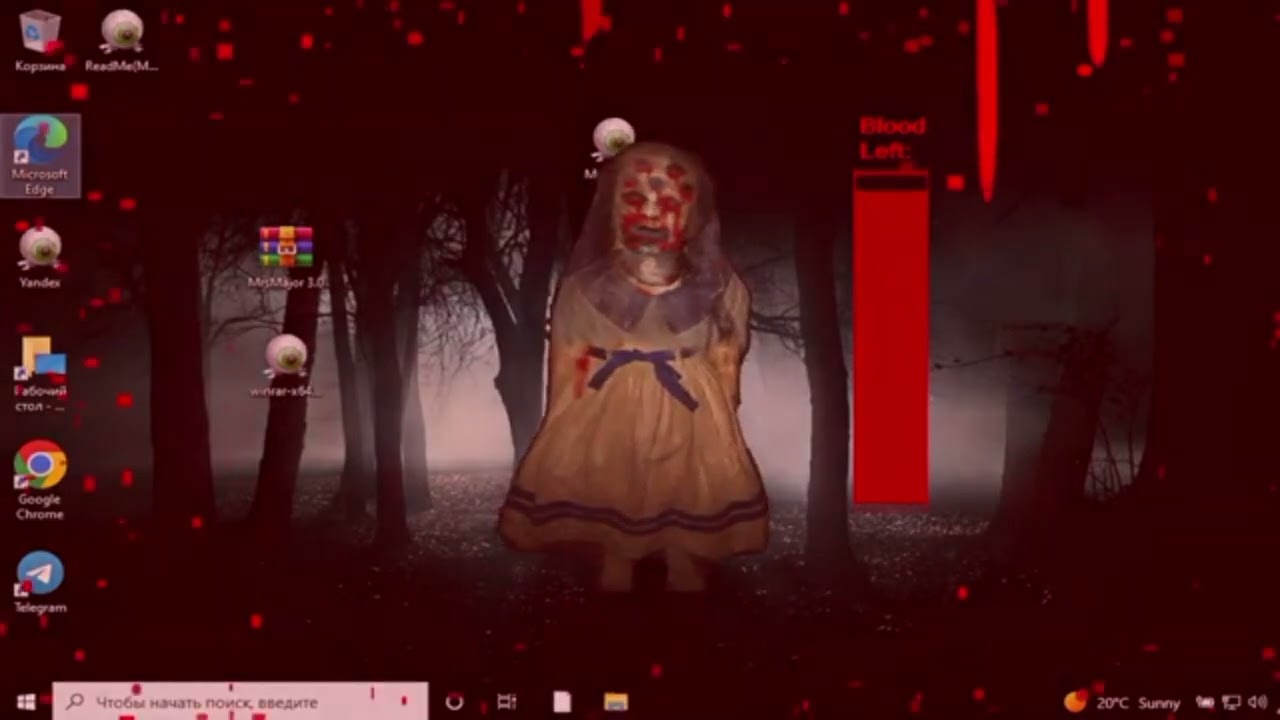Open File Explorer from the taskbar

616,702
